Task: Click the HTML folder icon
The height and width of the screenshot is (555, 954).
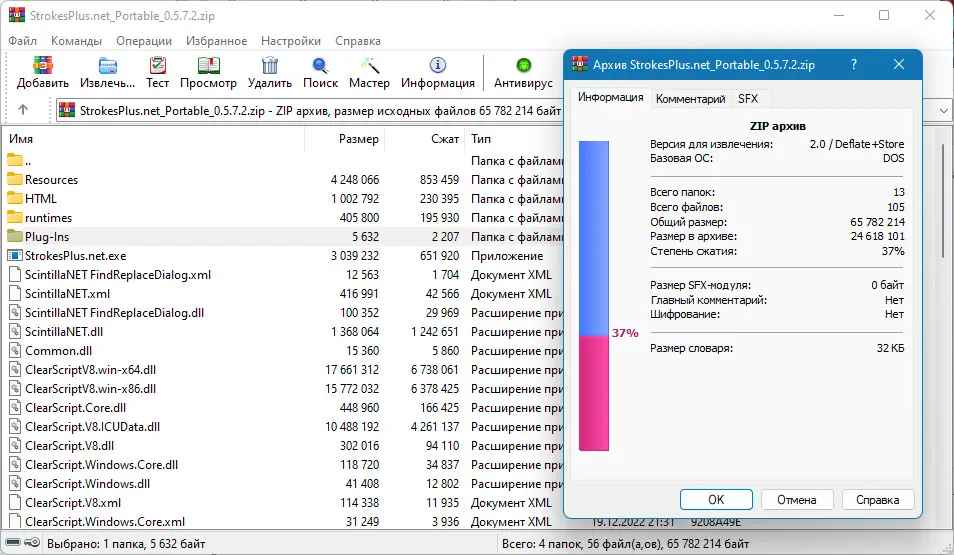Action: coord(15,198)
